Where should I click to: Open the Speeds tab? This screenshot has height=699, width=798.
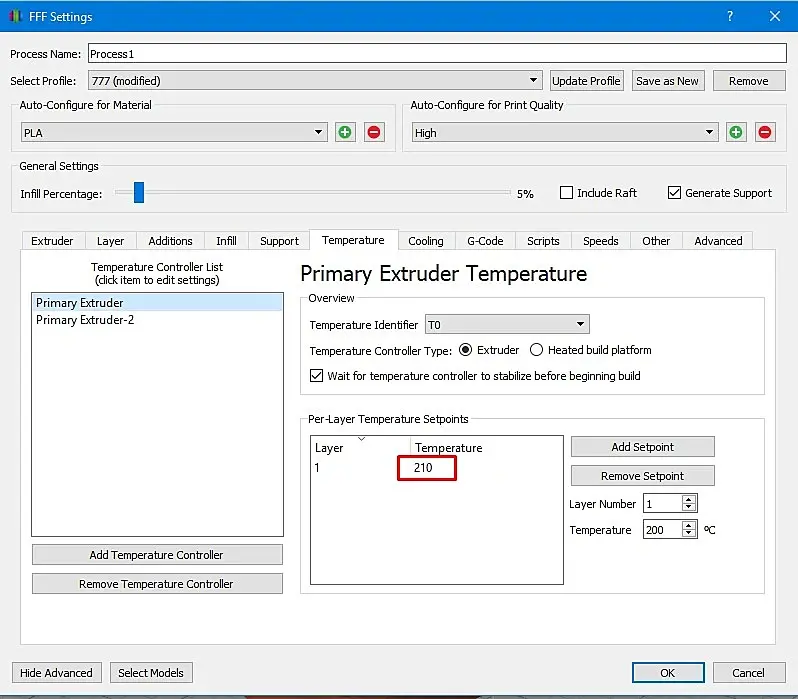click(x=601, y=241)
